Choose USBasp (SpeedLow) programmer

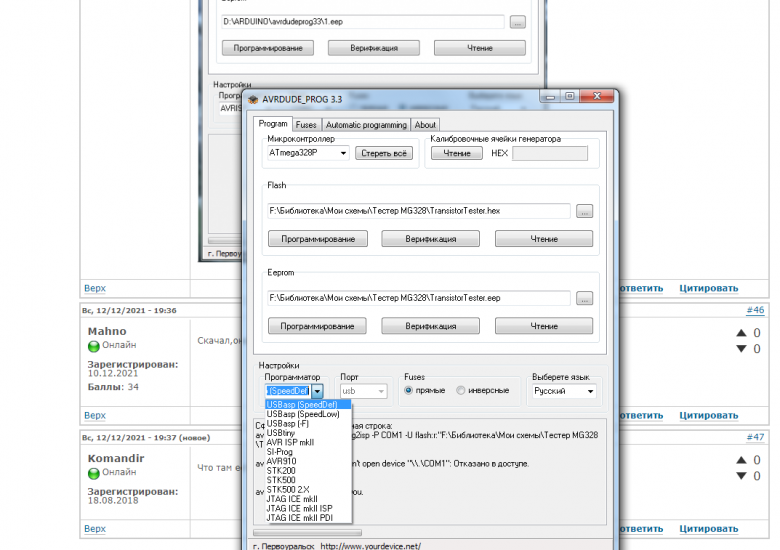pos(308,414)
